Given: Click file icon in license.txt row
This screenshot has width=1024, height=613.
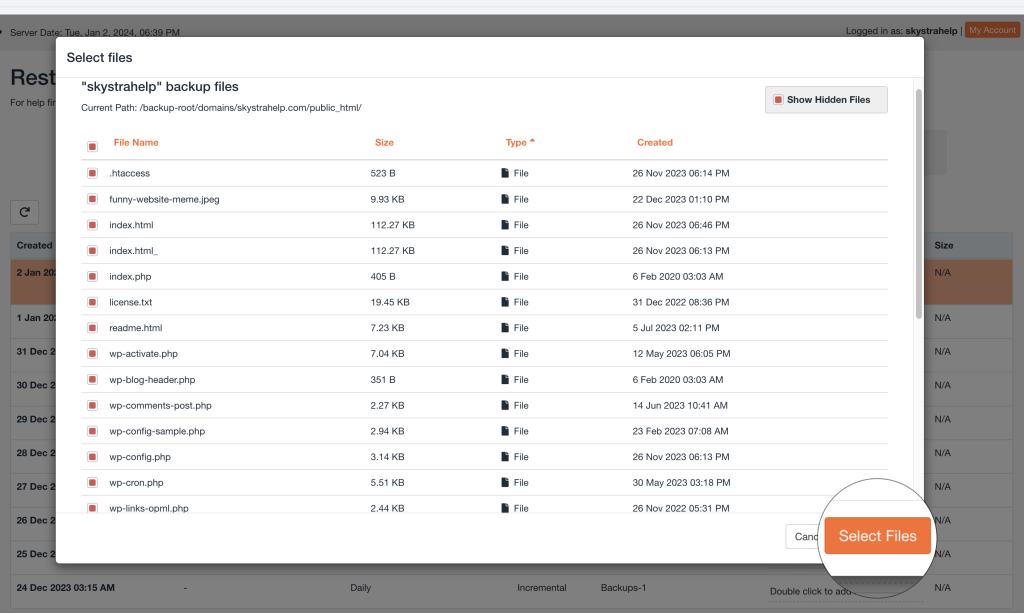Looking at the screenshot, I should (505, 302).
